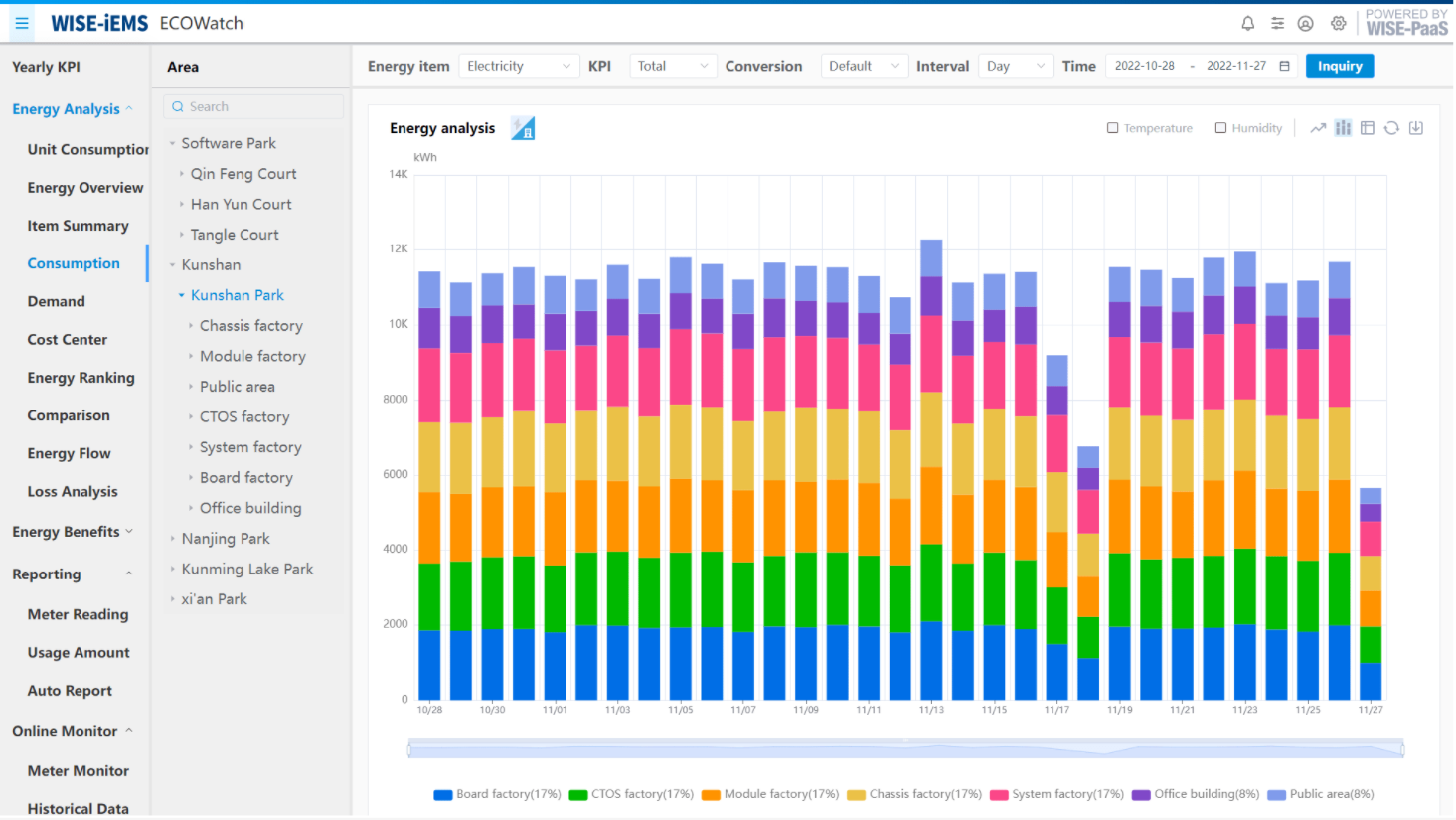Enable the Temperature overlay checkbox
This screenshot has width=1456, height=820.
tap(1111, 127)
